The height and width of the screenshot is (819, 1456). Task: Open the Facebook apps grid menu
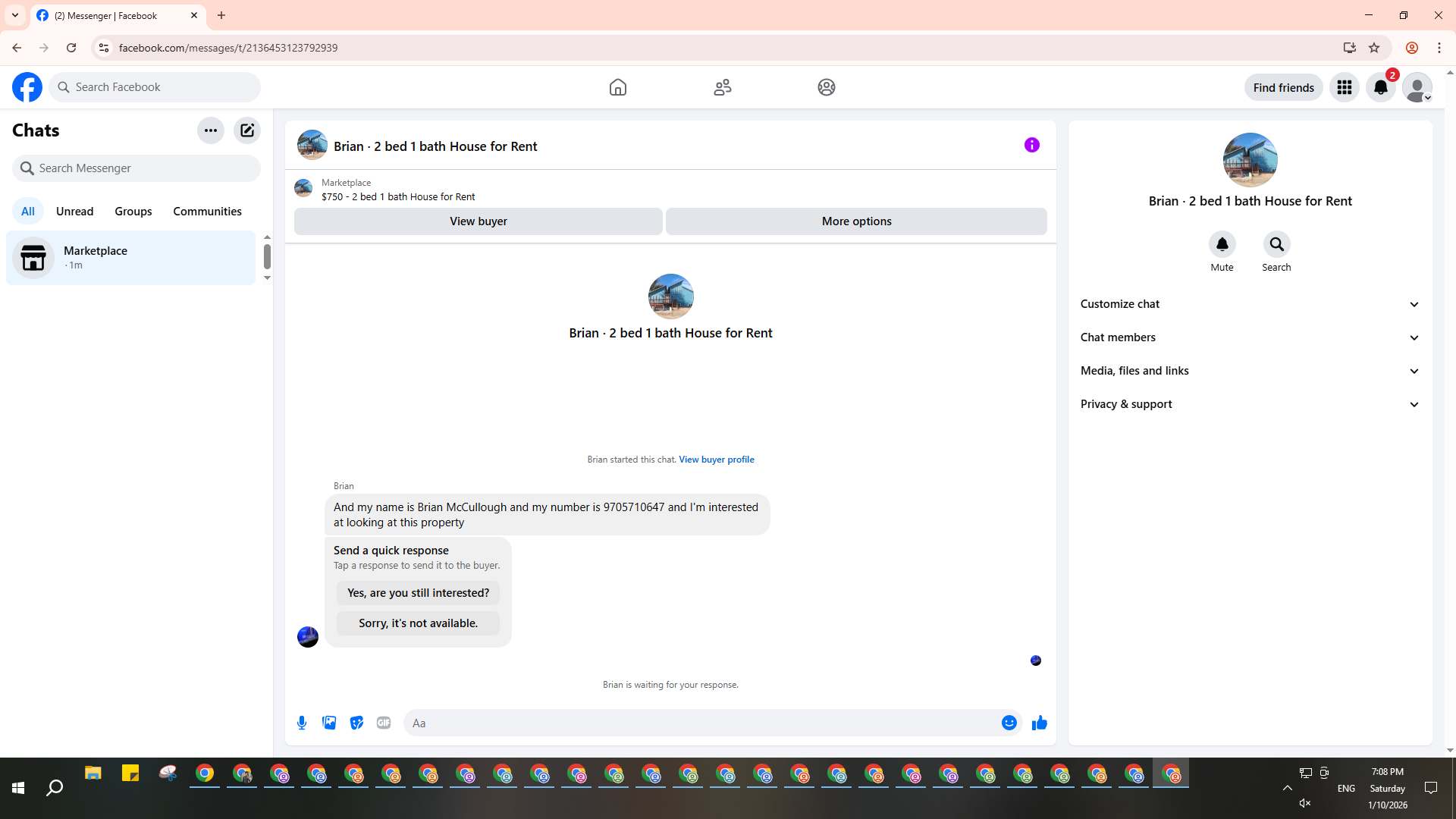click(1345, 87)
